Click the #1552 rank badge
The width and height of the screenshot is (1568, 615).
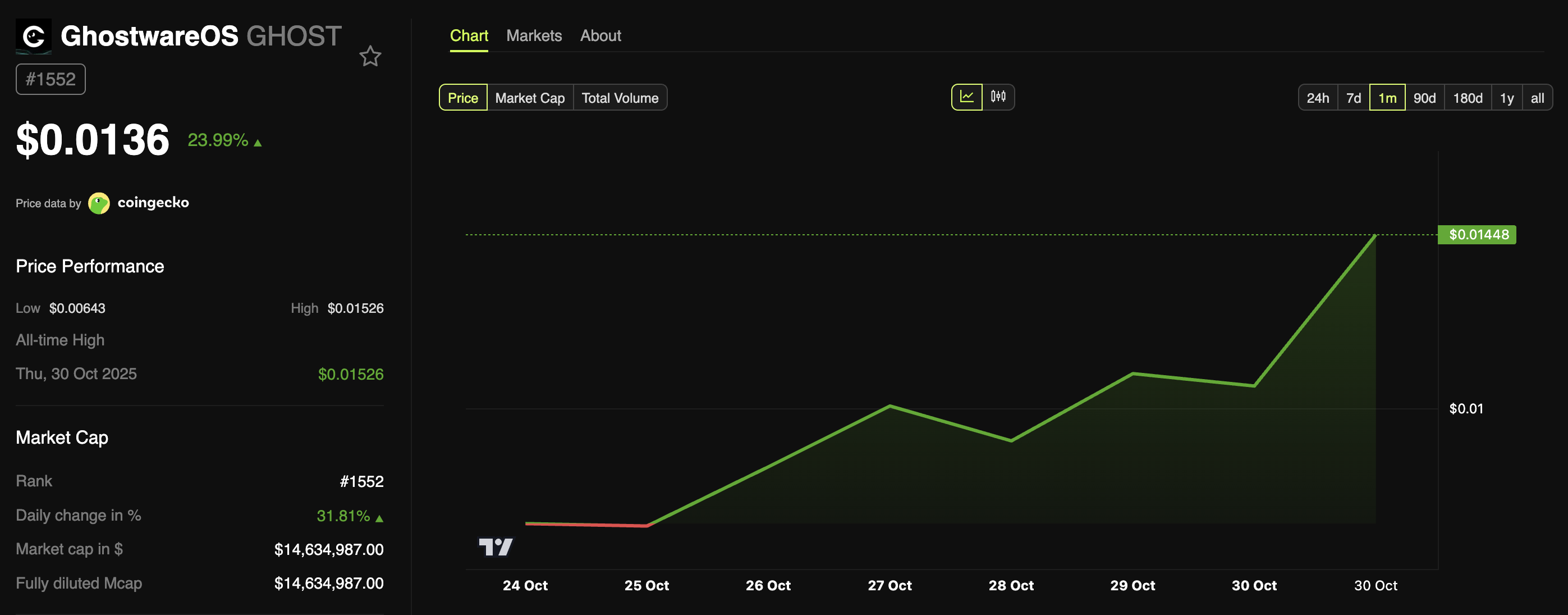point(51,79)
